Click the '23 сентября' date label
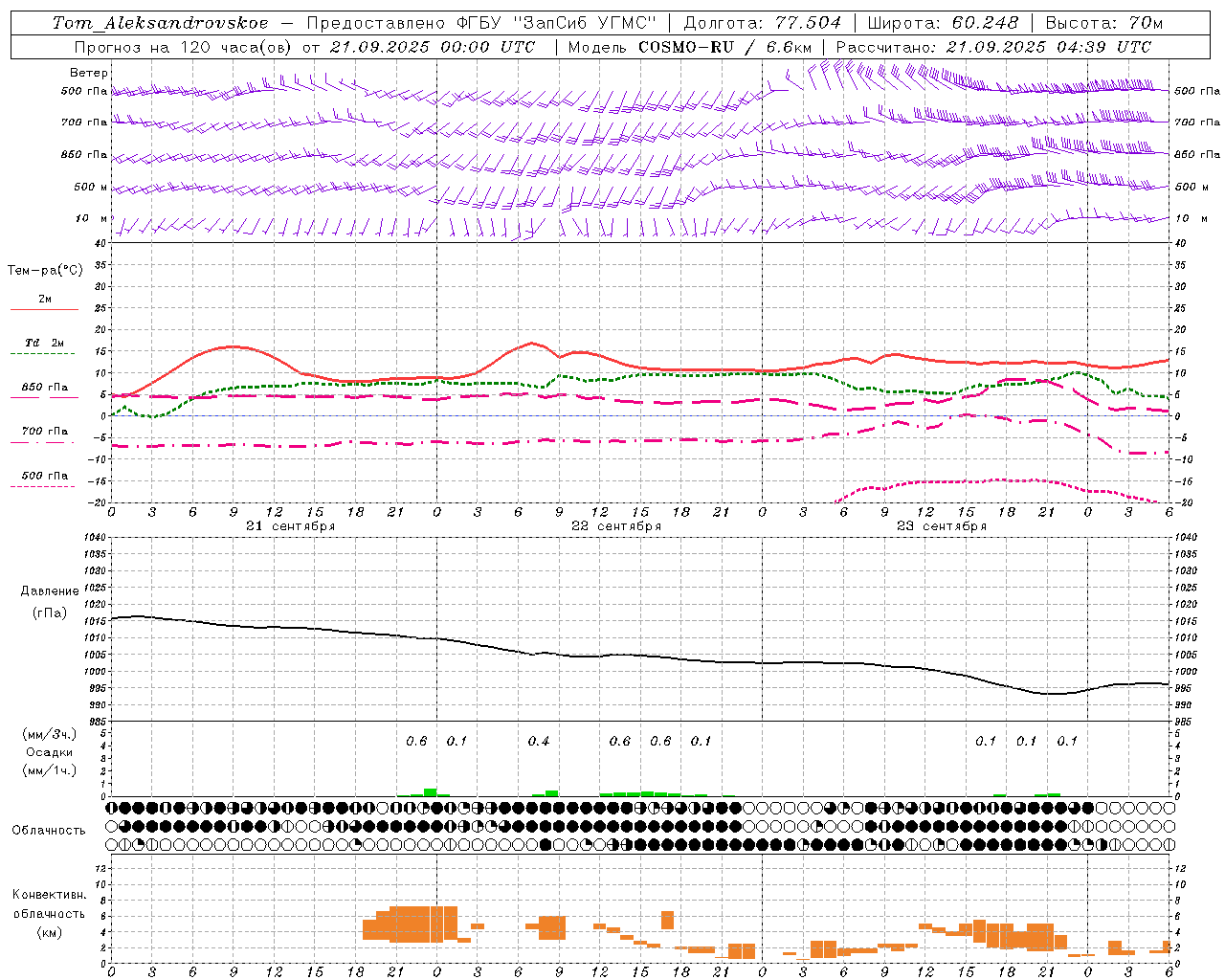The height and width of the screenshot is (980, 1225). pyautogui.click(x=942, y=526)
